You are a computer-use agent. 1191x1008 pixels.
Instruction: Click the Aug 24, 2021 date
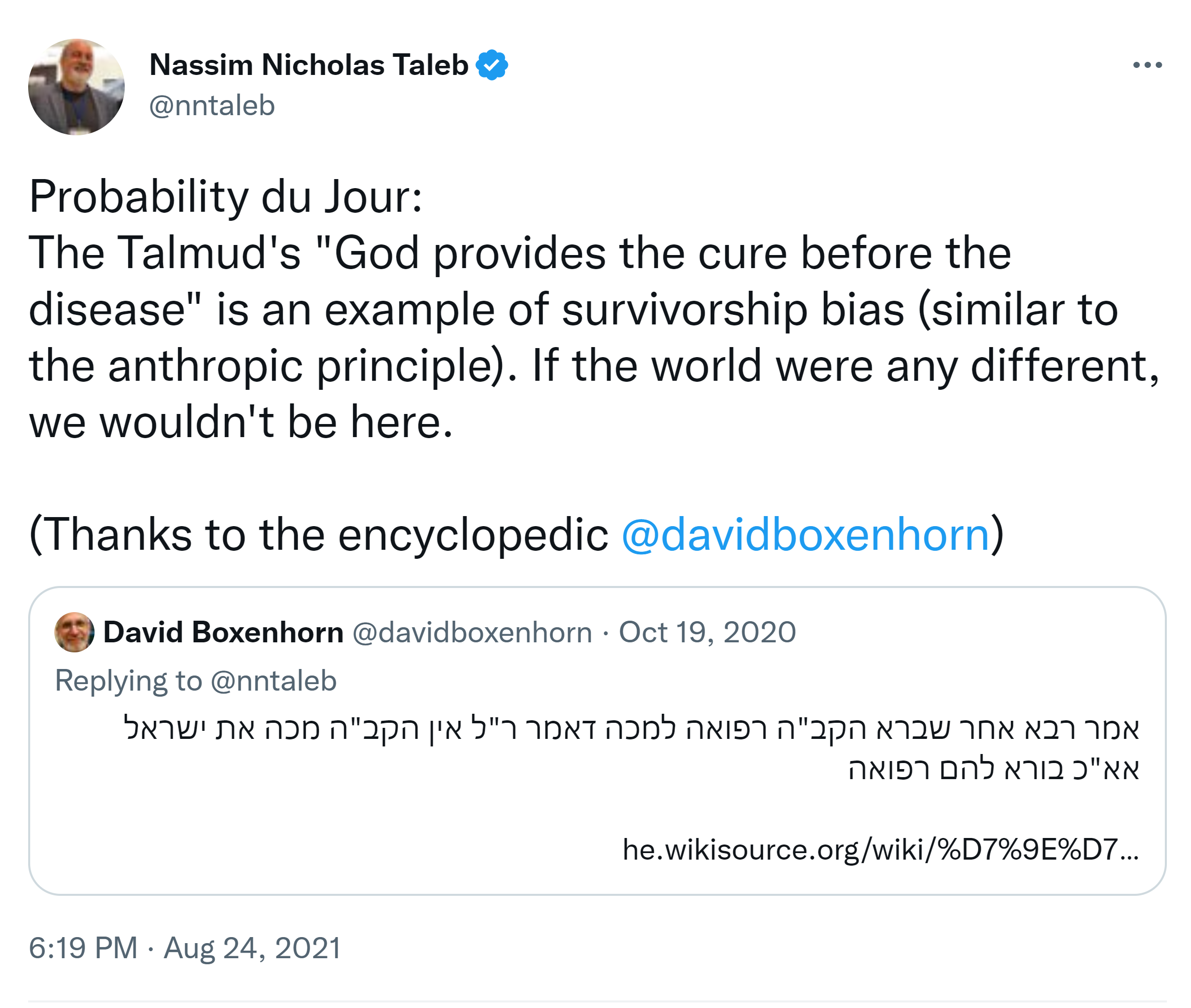pos(252,948)
